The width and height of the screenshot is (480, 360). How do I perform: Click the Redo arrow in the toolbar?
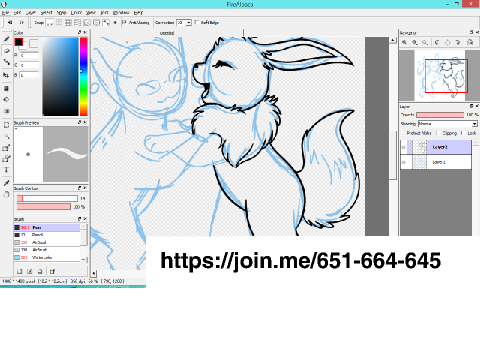(x=22, y=22)
